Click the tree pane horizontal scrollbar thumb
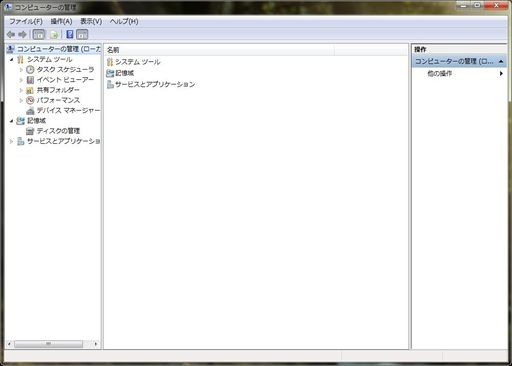Viewport: 512px width, 366px height. click(x=49, y=344)
